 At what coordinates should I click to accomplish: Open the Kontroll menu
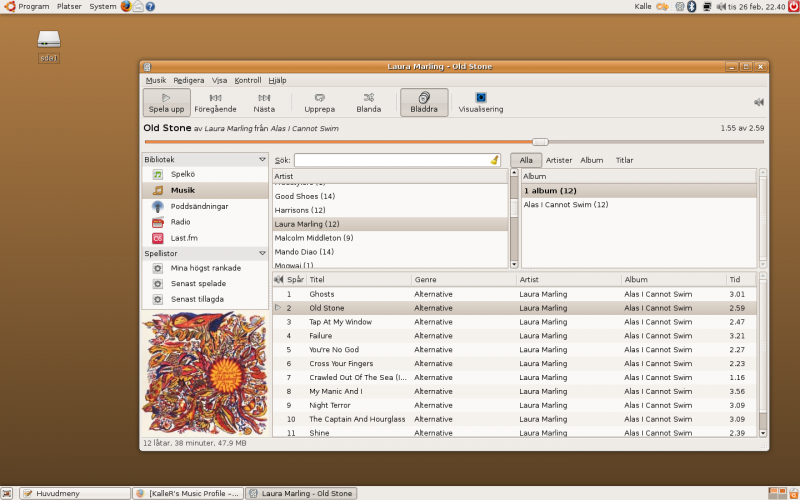click(x=247, y=80)
